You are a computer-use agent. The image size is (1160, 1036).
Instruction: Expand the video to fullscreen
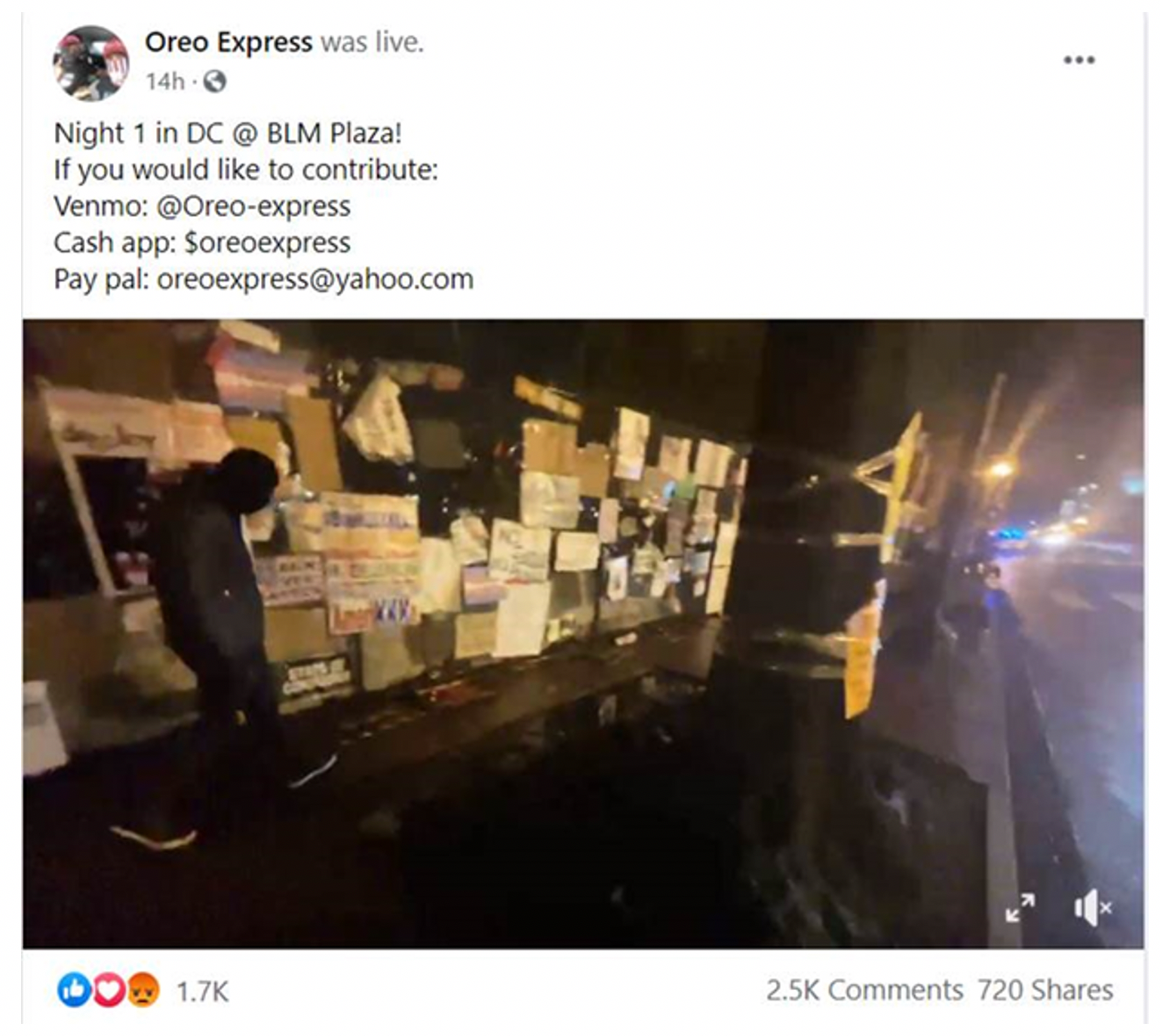(1020, 907)
